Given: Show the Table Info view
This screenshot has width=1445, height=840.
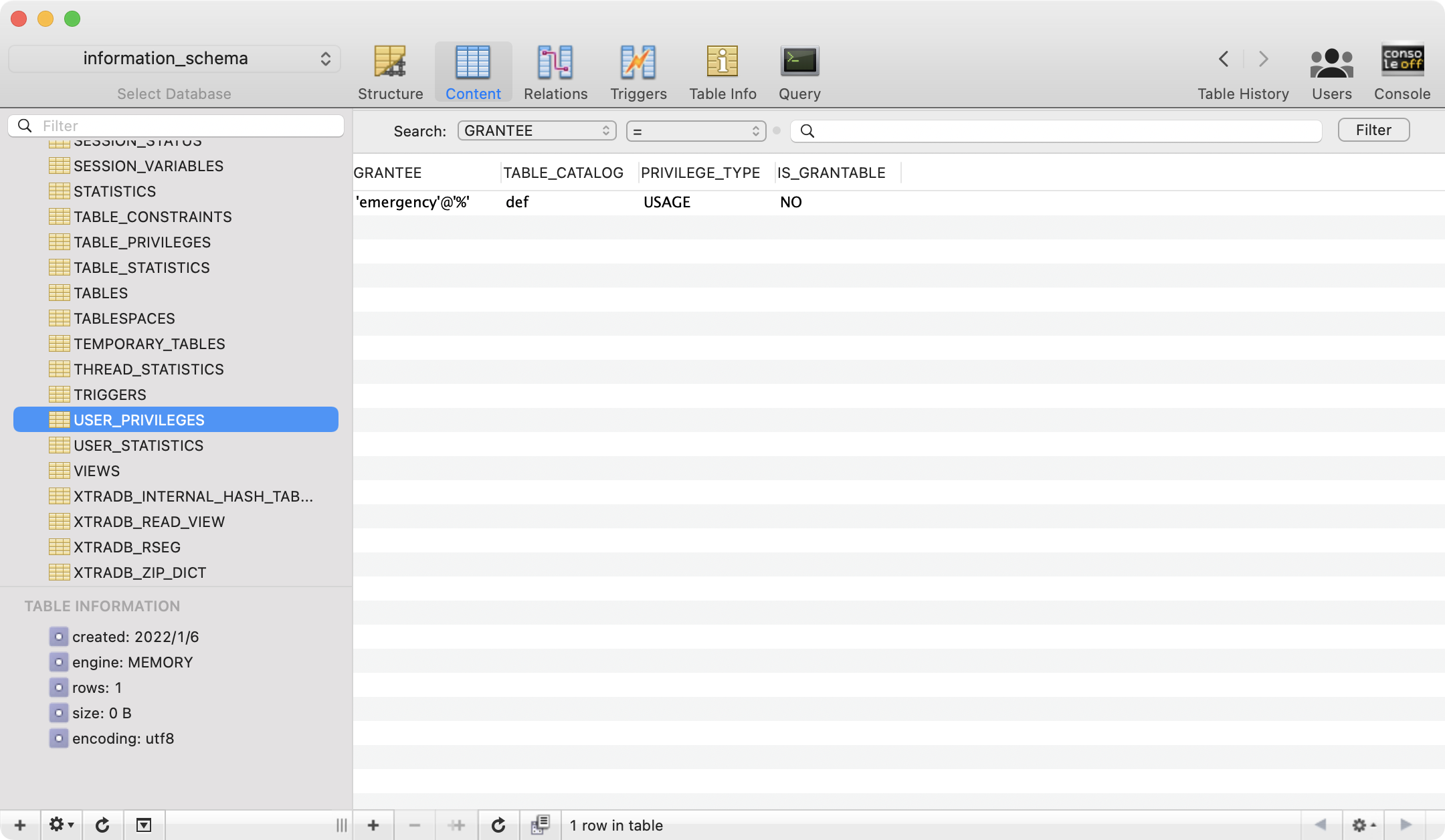Looking at the screenshot, I should pos(722,72).
